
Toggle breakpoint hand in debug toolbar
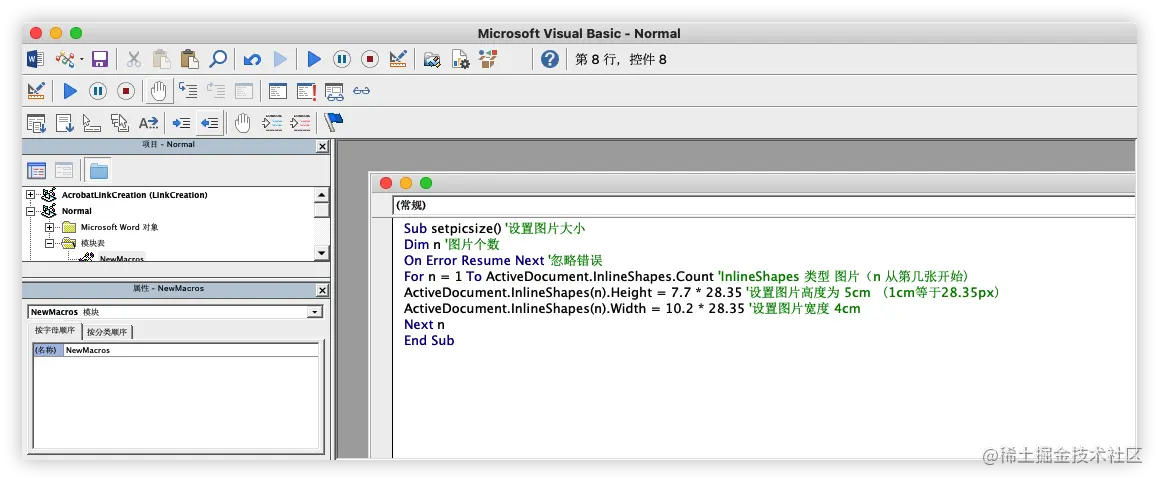point(158,91)
